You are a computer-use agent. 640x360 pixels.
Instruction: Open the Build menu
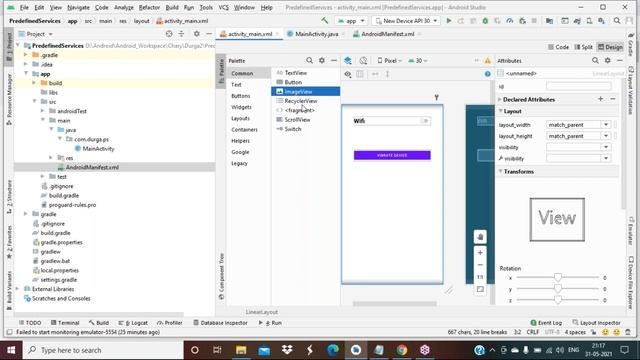[172, 7]
